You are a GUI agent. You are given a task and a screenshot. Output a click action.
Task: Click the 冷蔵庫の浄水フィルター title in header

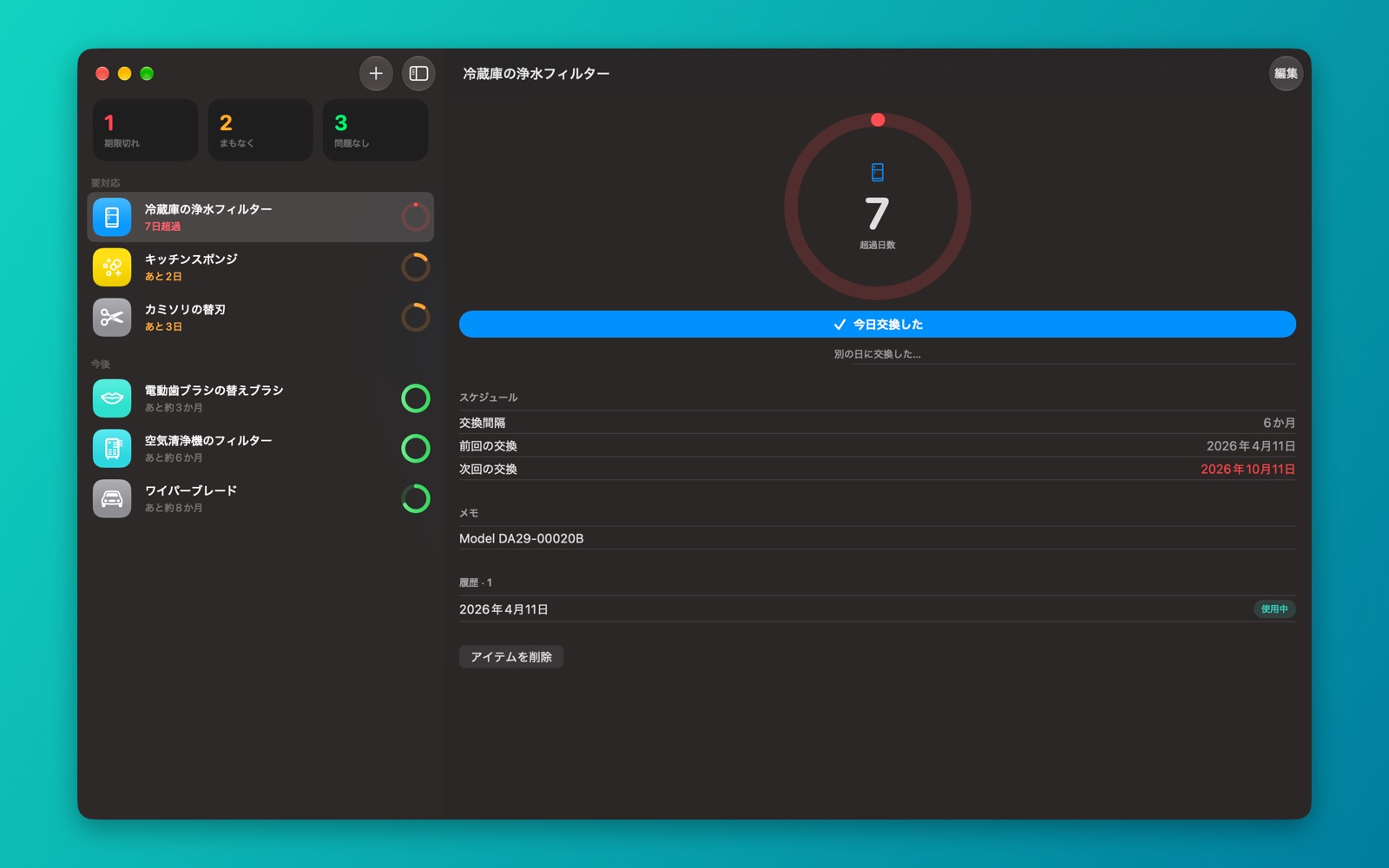tap(536, 74)
